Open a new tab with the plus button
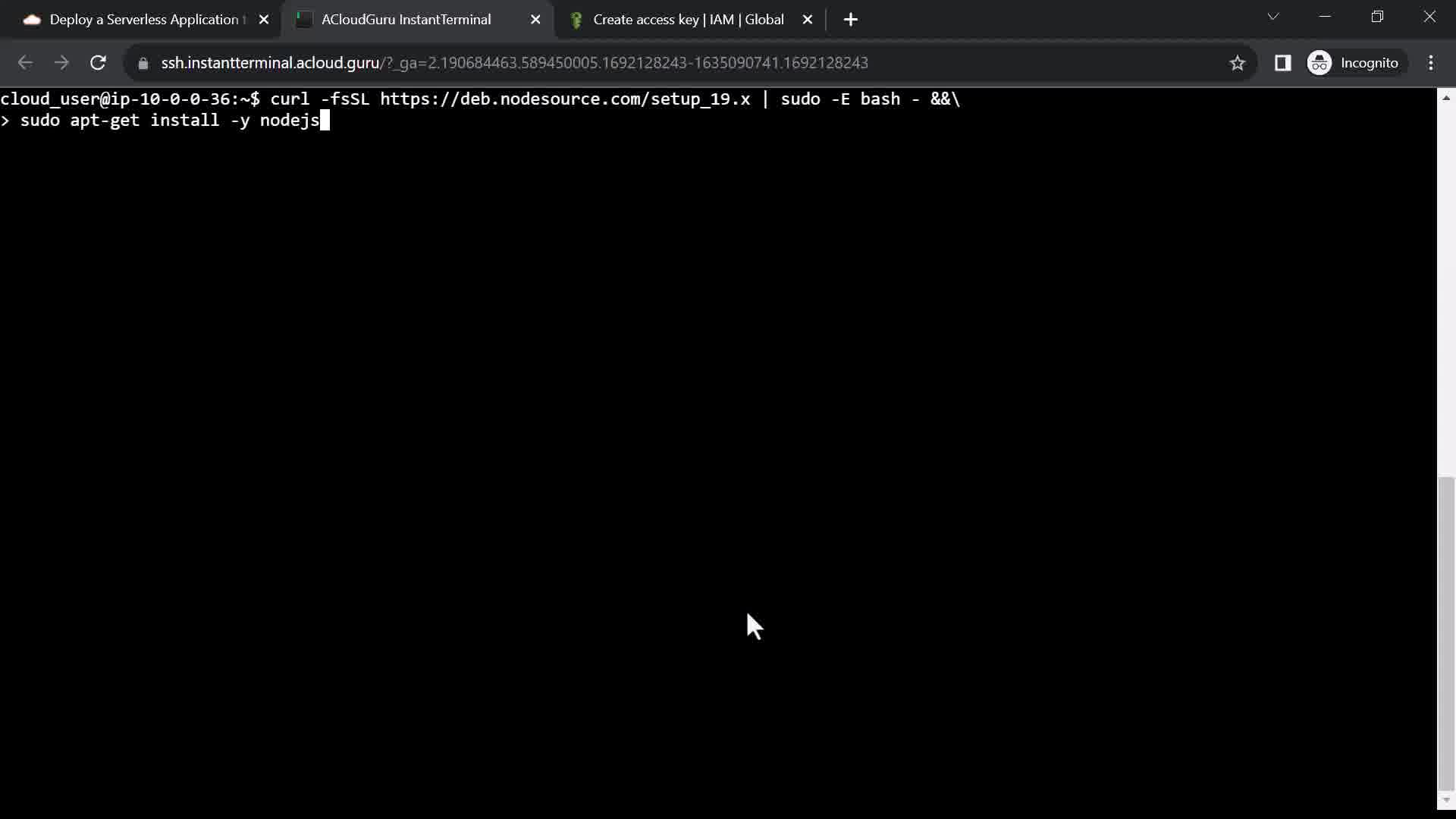 tap(850, 20)
